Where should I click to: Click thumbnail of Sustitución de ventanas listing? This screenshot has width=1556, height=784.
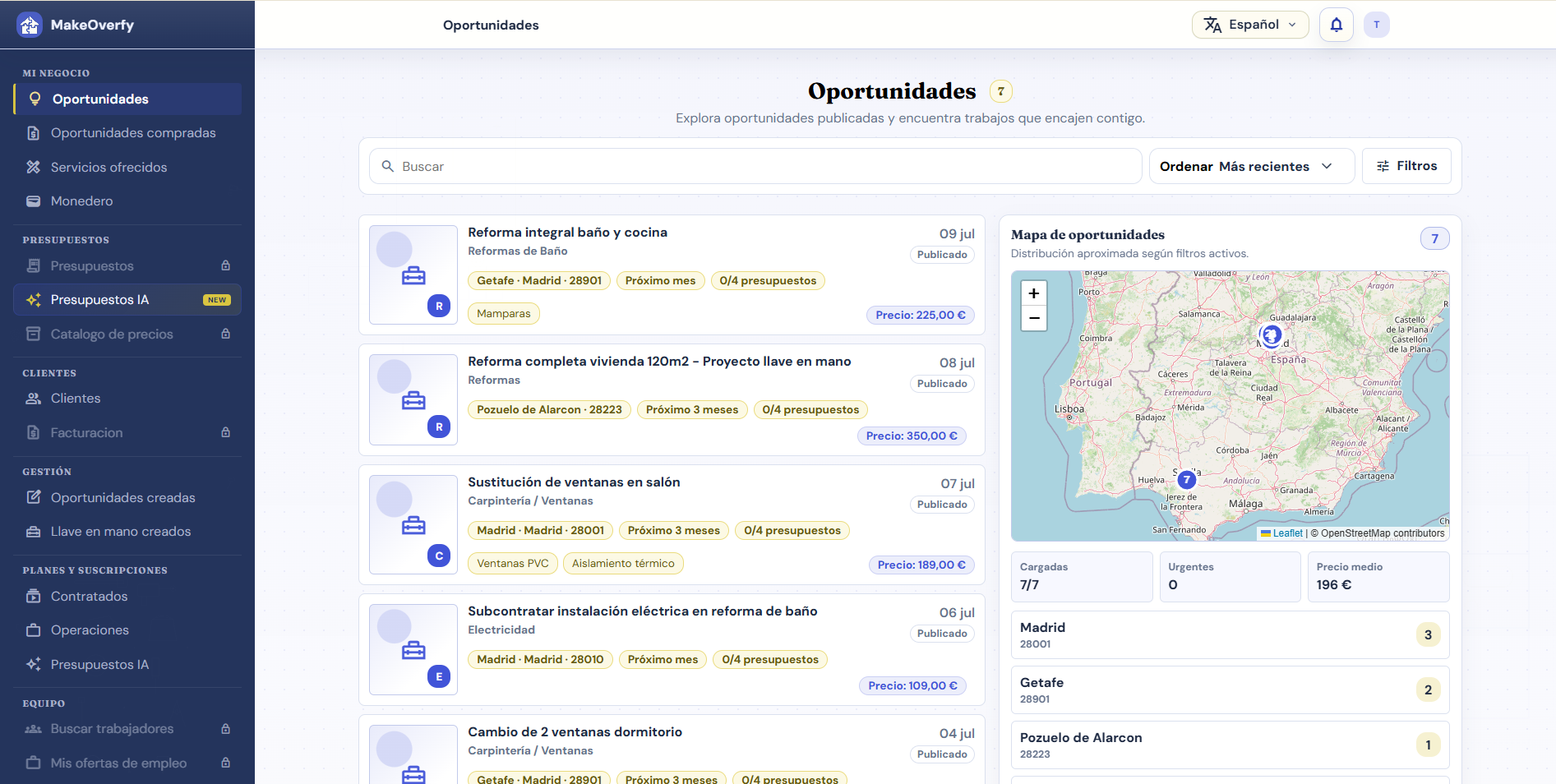[x=413, y=524]
